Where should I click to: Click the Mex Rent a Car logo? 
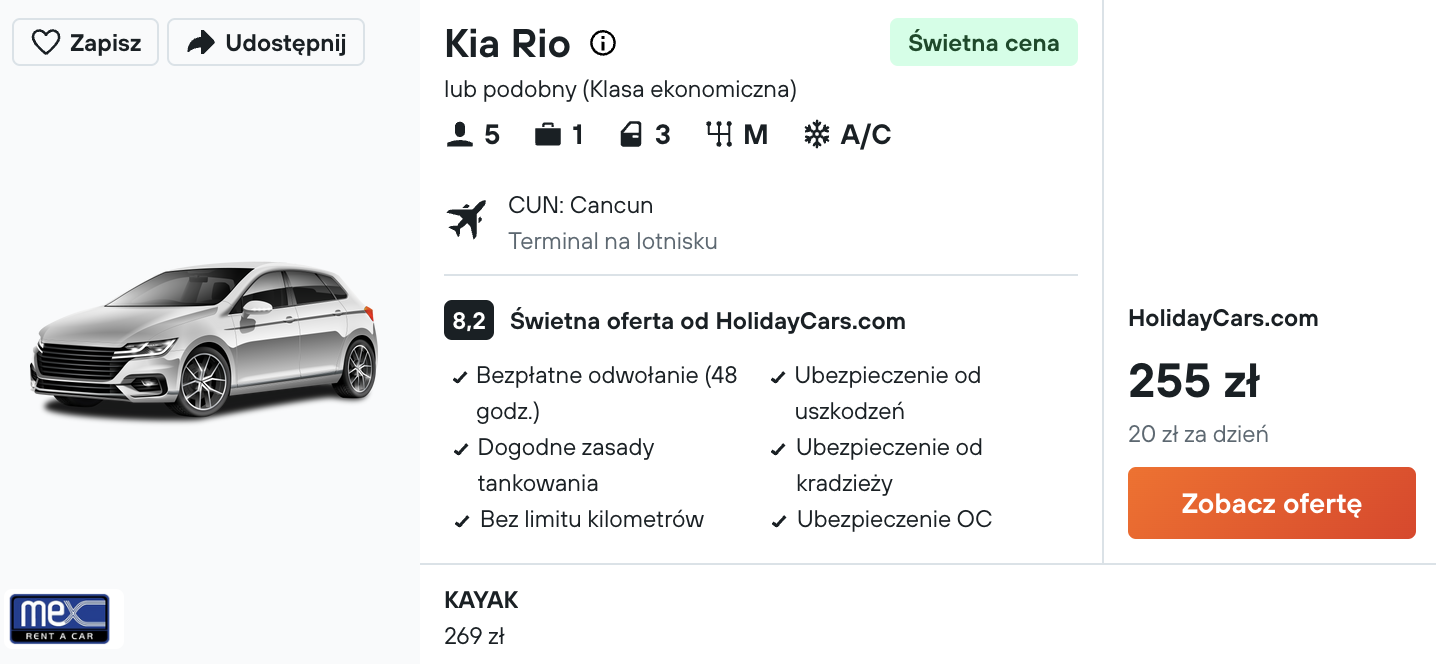click(x=59, y=619)
